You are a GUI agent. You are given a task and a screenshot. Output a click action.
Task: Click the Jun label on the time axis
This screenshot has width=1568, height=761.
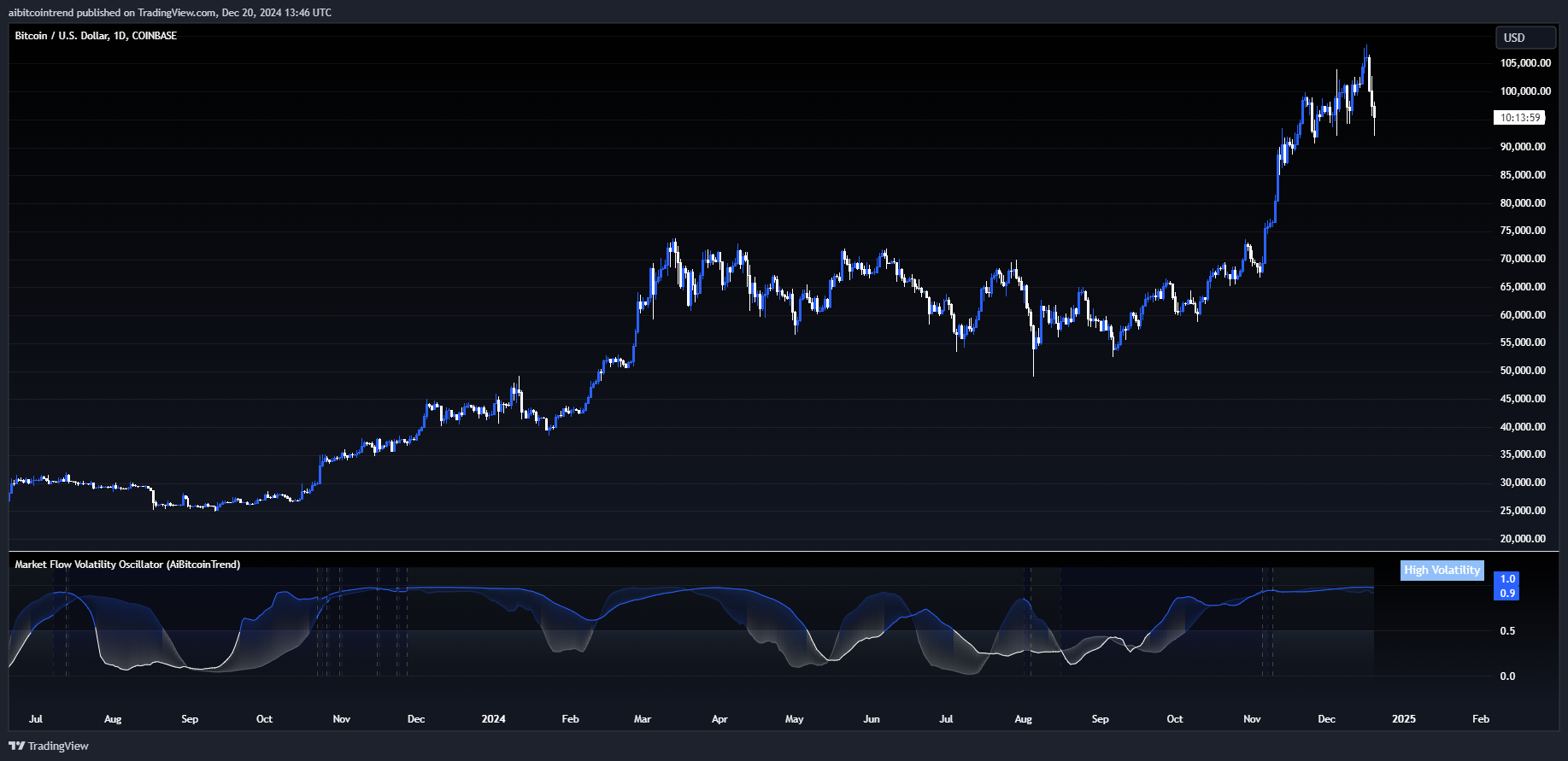click(x=872, y=719)
